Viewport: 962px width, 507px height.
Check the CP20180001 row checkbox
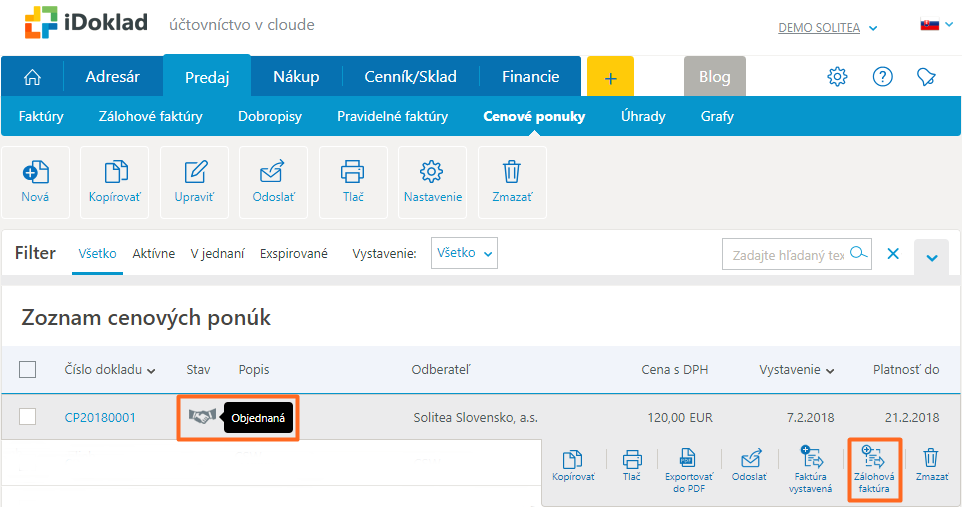28,417
